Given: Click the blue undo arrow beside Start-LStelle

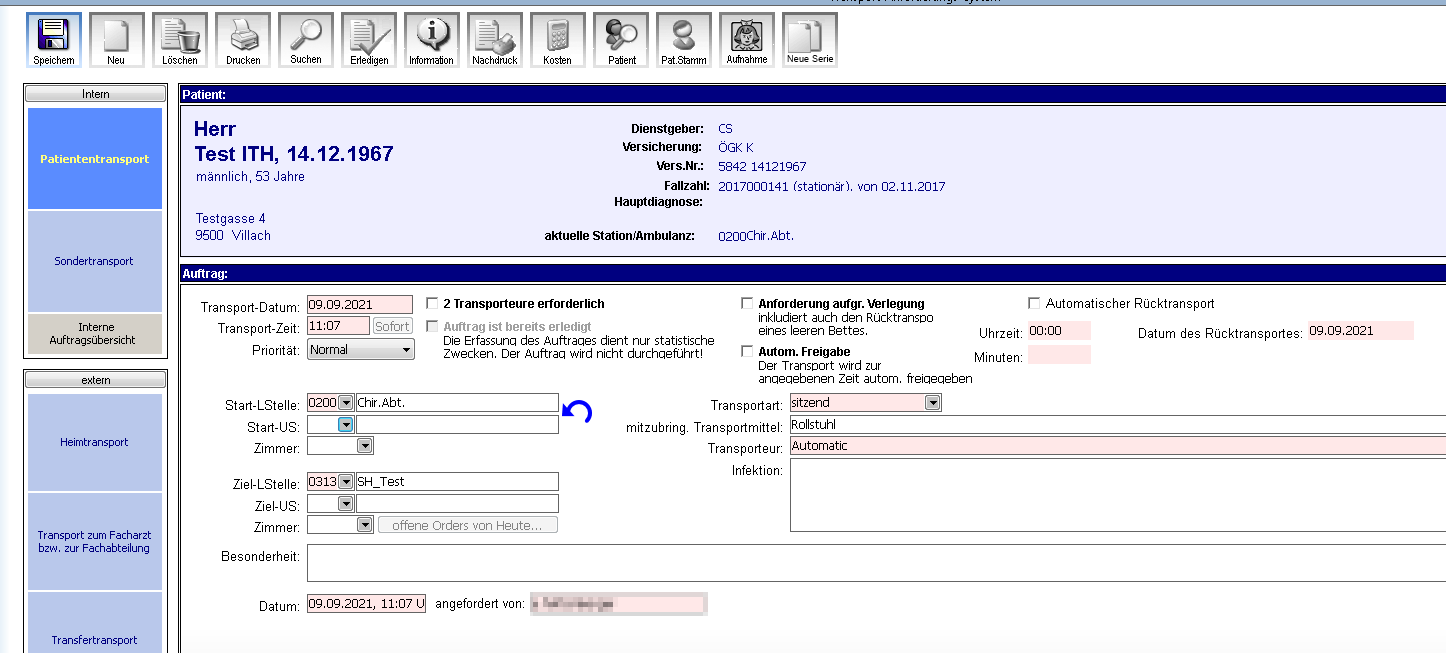Looking at the screenshot, I should click(578, 410).
